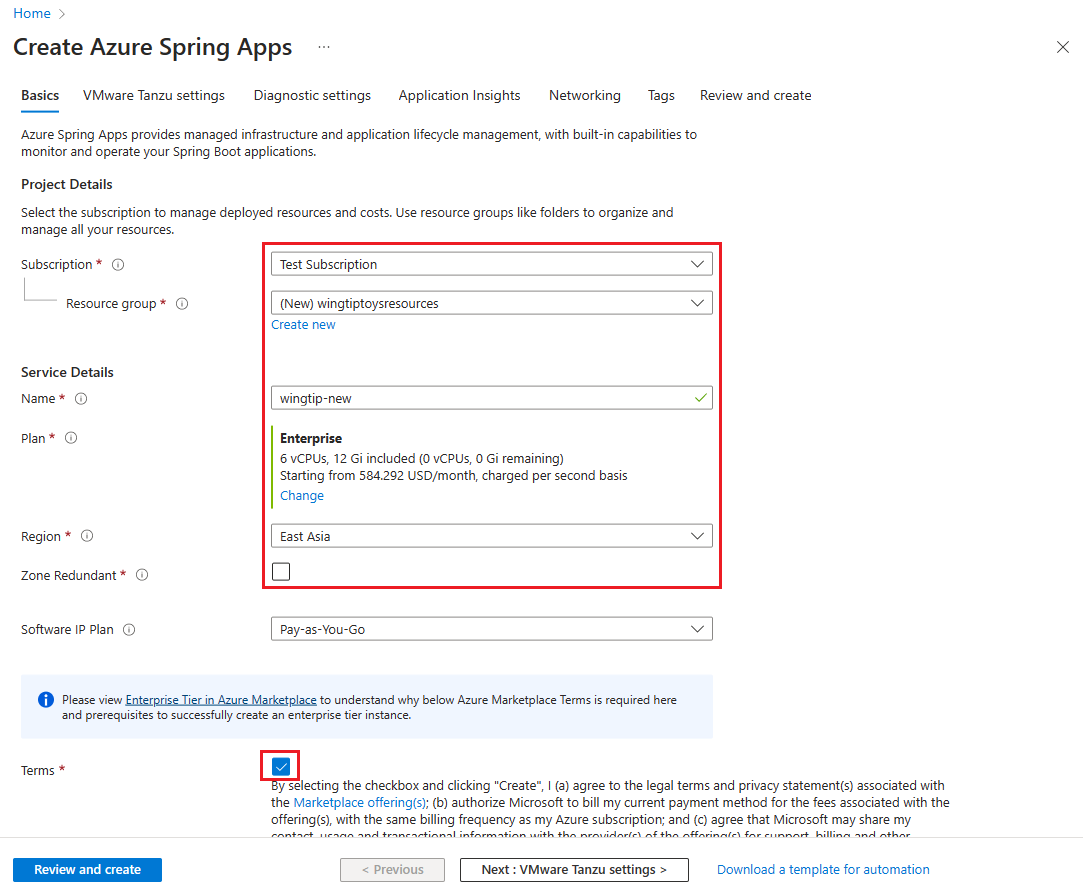Click the breadcrumb chevron after Home
The height and width of the screenshot is (888, 1083).
click(62, 14)
